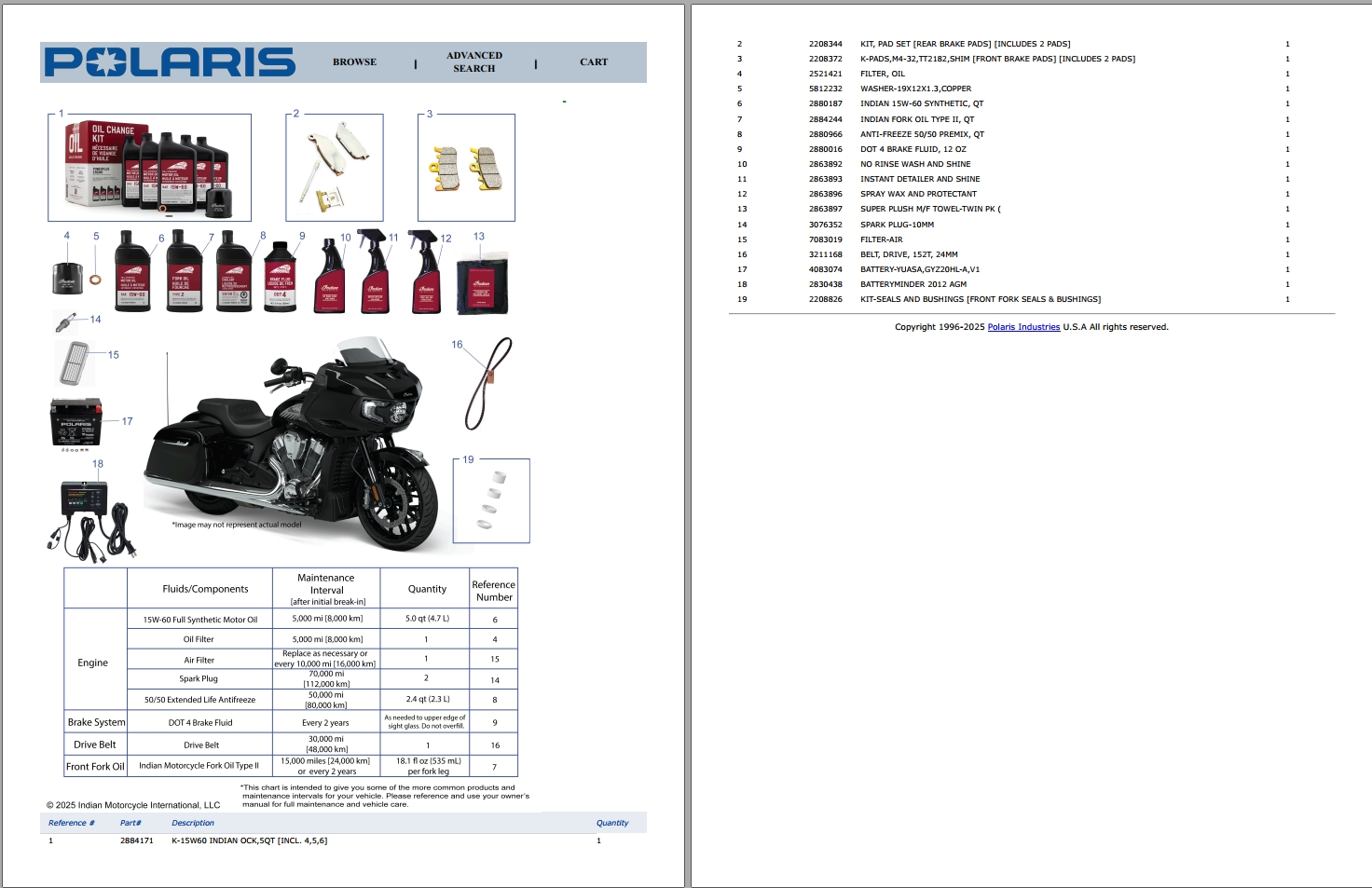Viewport: 1372px width, 888px height.
Task: Select the air filter image labeled 15
Action: coord(75,362)
